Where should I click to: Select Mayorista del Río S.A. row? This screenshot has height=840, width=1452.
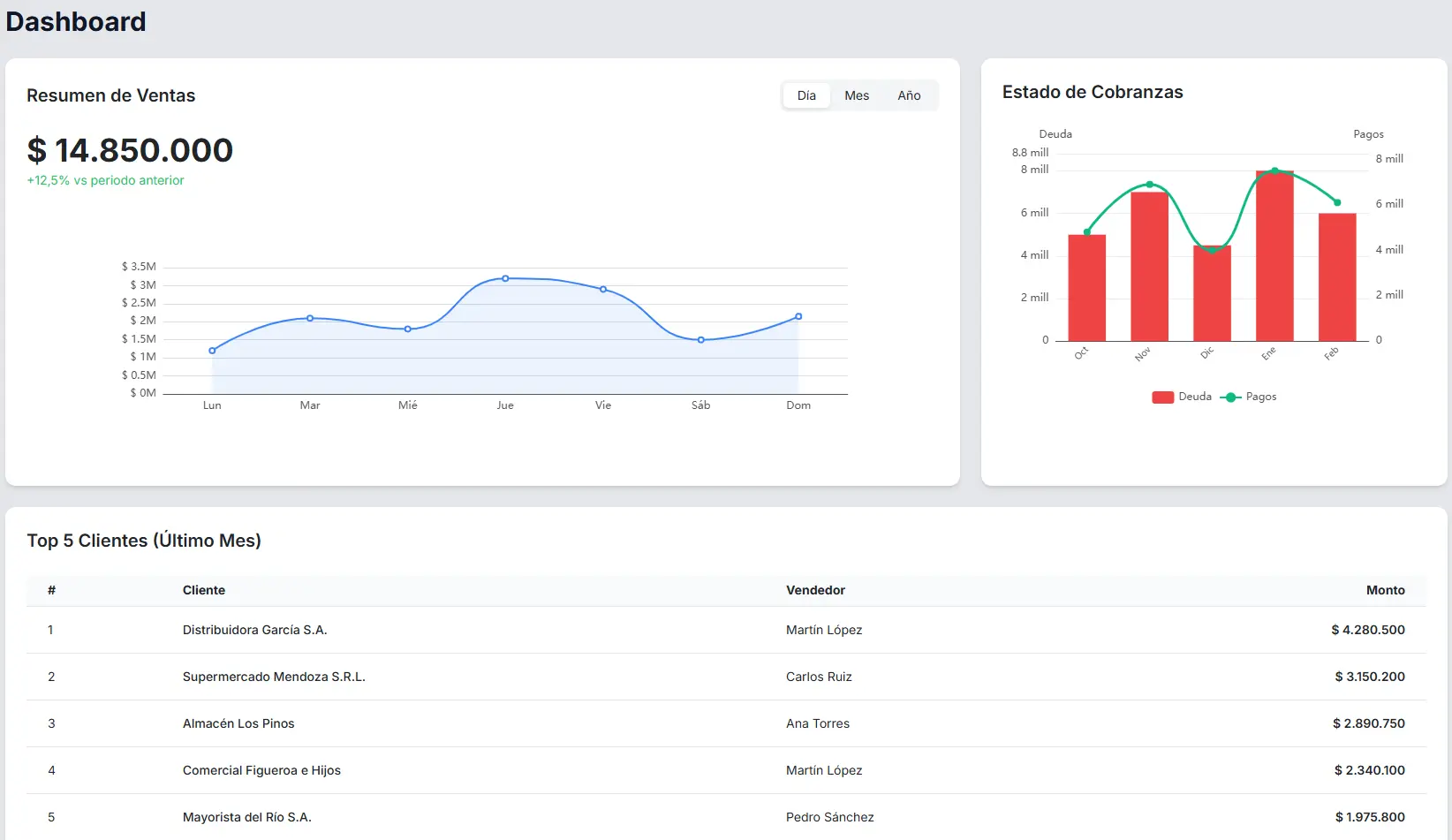(x=247, y=817)
